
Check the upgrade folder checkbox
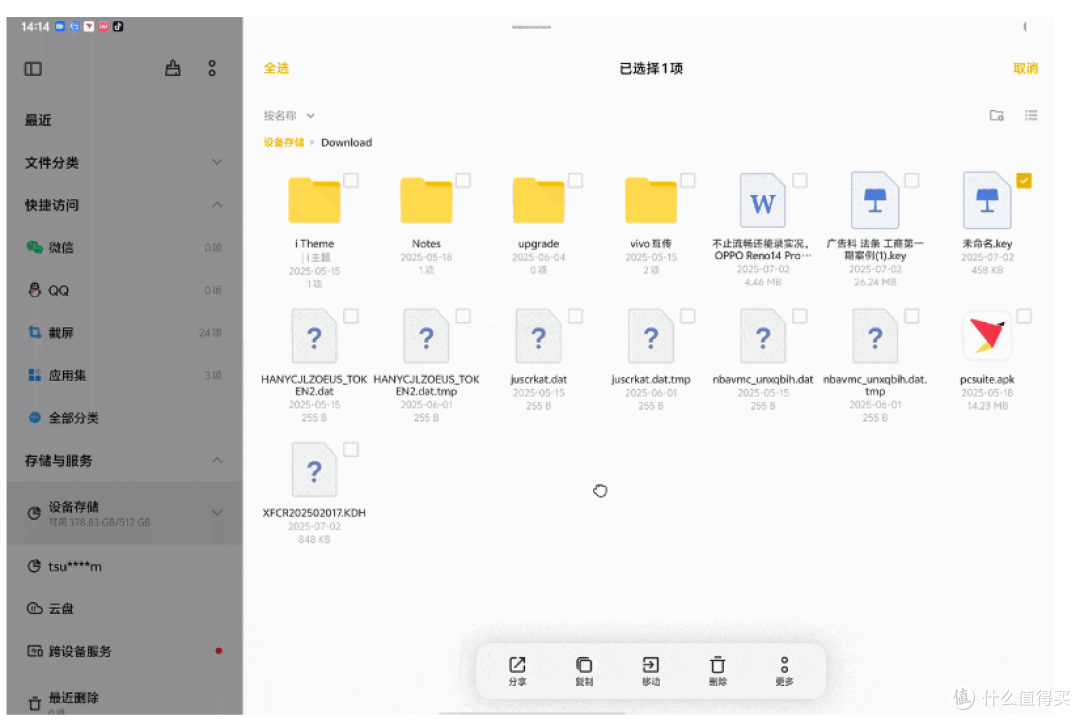(575, 181)
